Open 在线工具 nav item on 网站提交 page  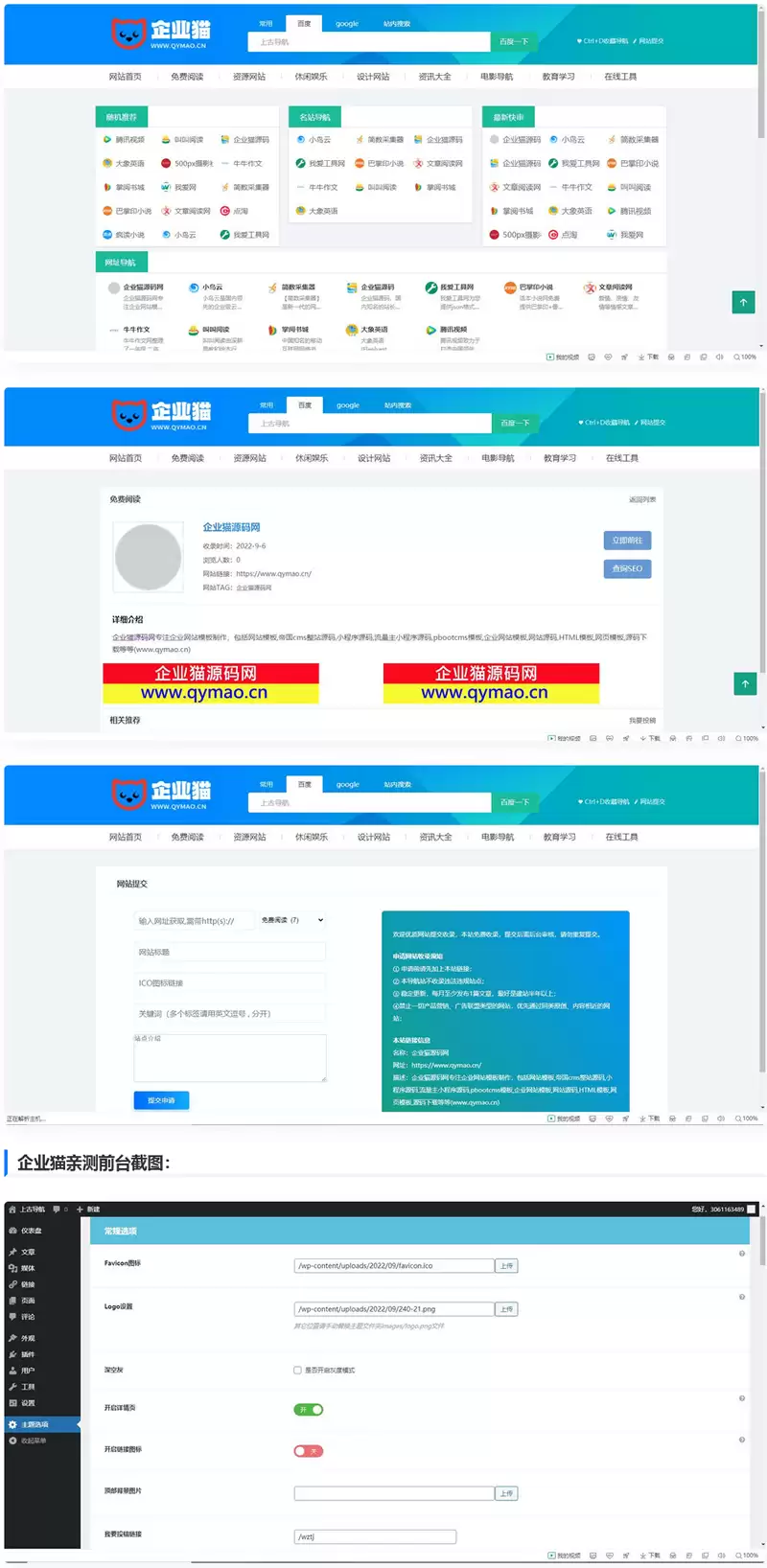coord(621,838)
